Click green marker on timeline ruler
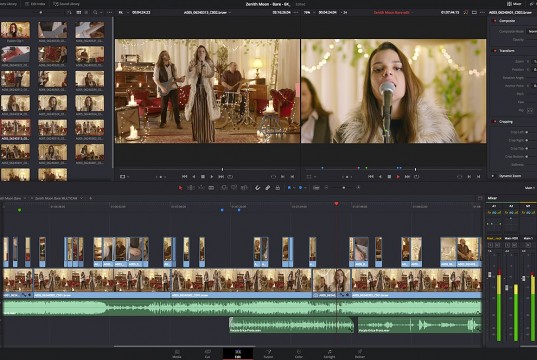This screenshot has width=537, height=360. (x=20, y=210)
